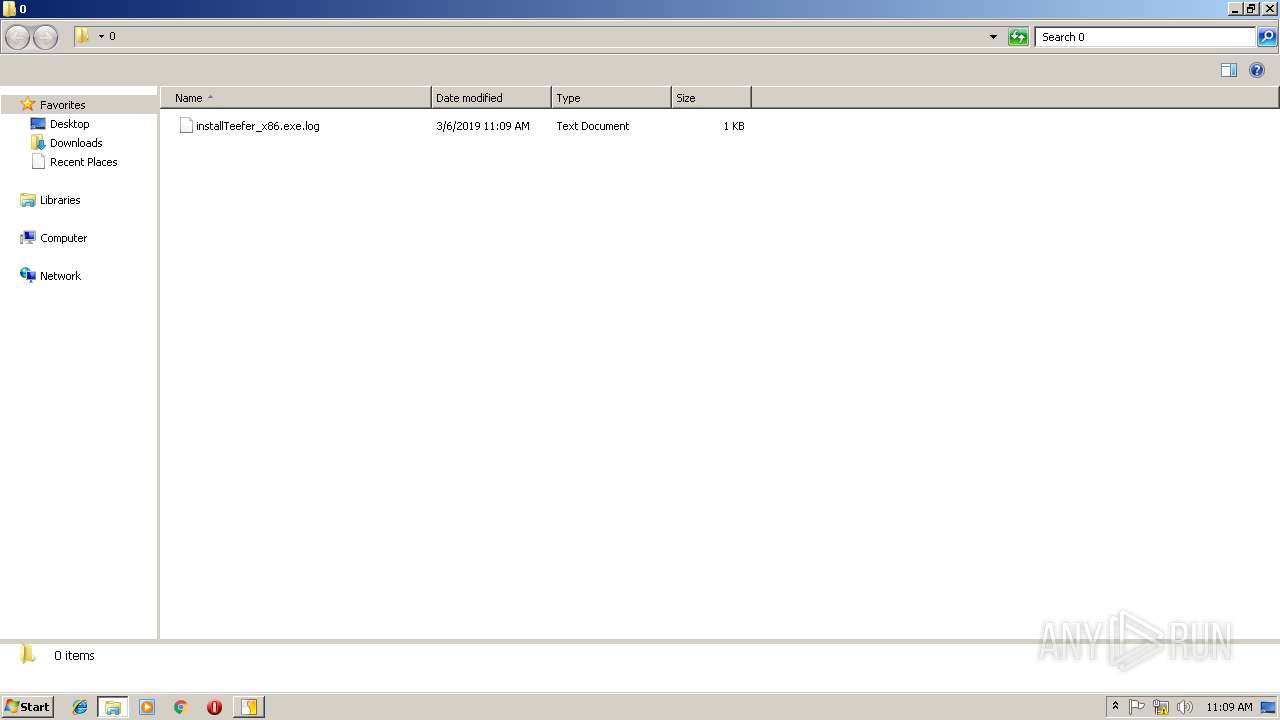Screen dimensions: 1280x720
Task: Restore down the explorer window
Action: point(1250,8)
